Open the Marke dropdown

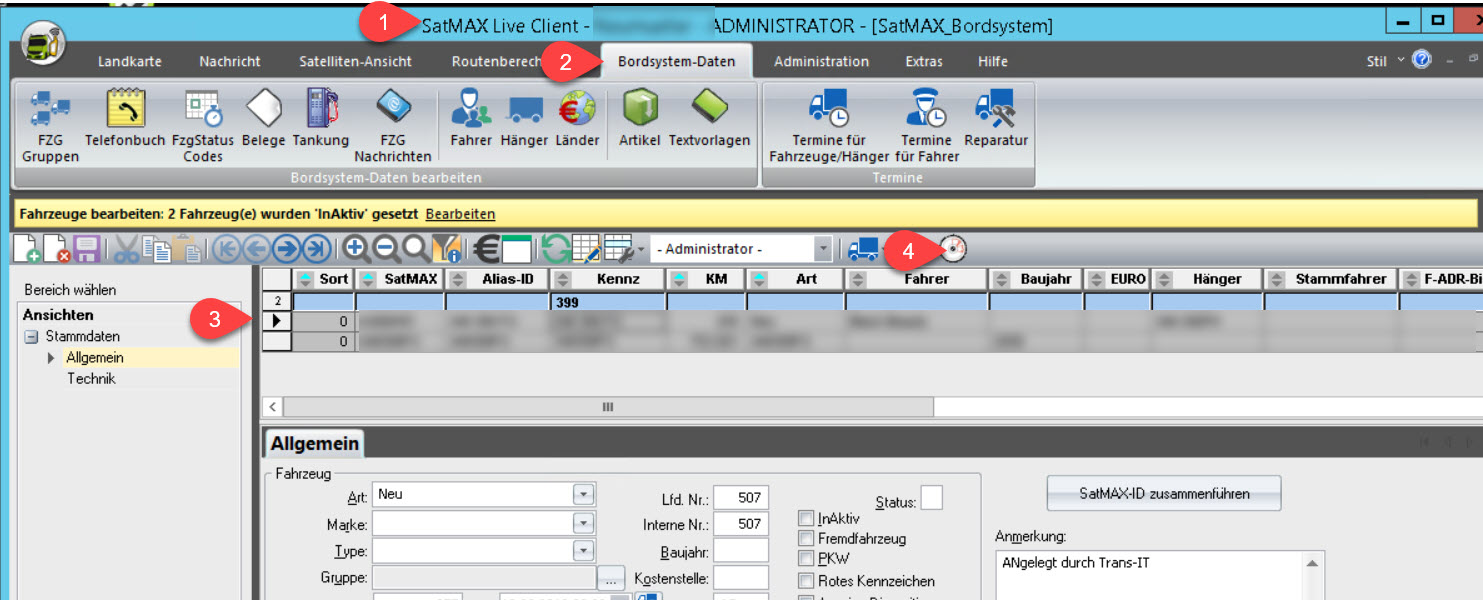(x=583, y=523)
